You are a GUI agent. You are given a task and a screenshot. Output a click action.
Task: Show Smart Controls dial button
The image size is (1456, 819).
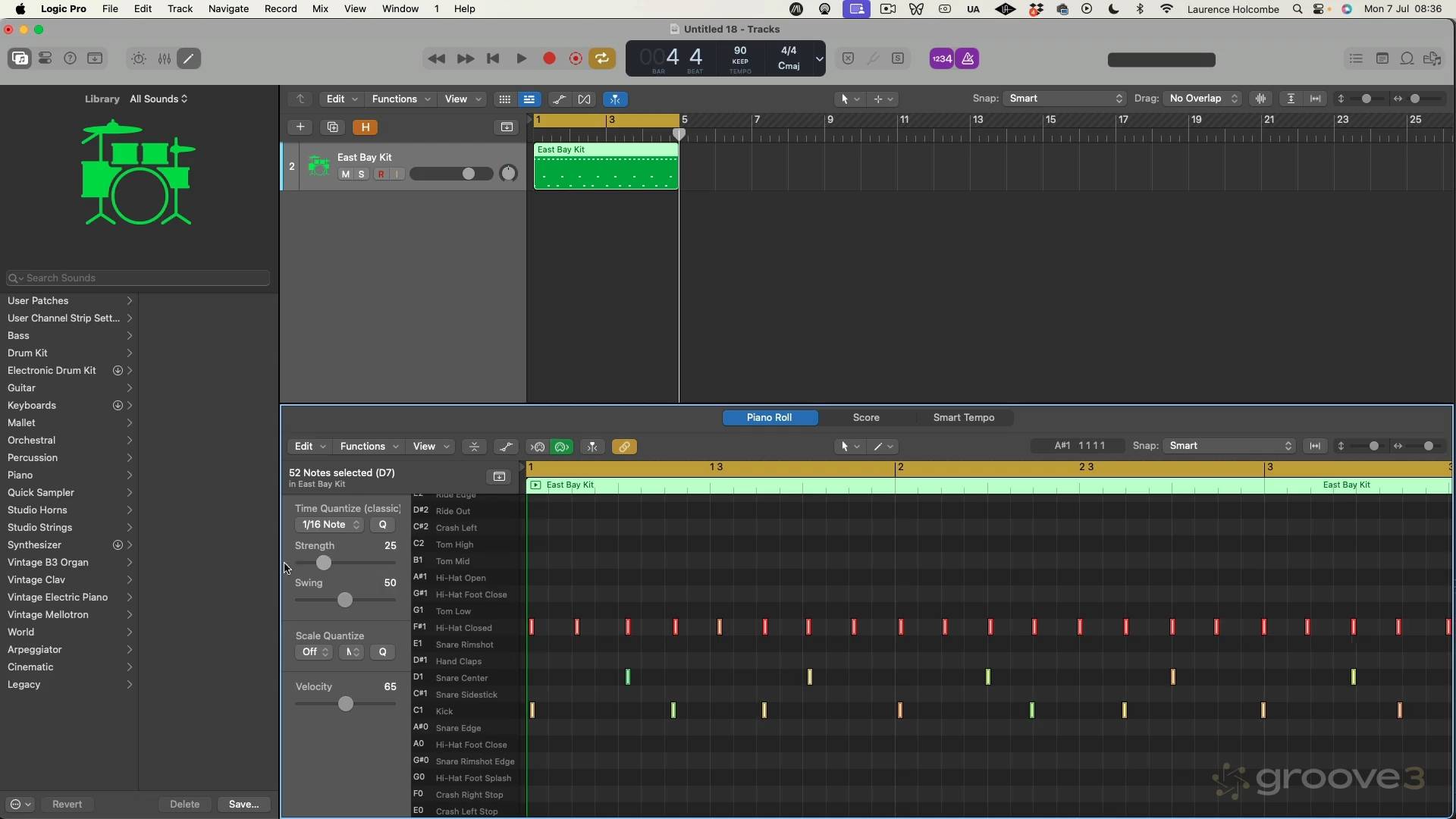click(139, 58)
